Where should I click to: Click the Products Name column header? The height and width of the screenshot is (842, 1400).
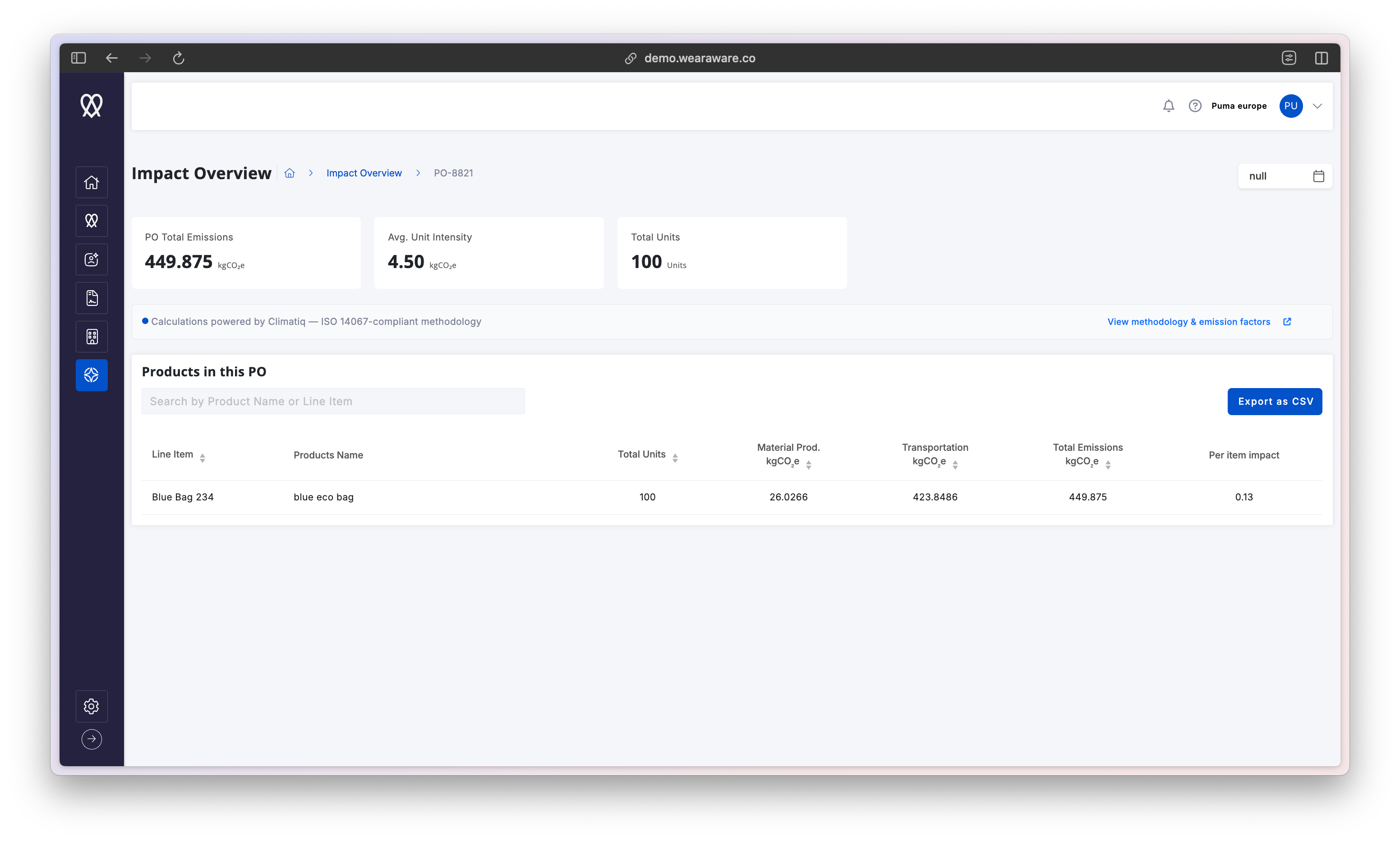[328, 455]
